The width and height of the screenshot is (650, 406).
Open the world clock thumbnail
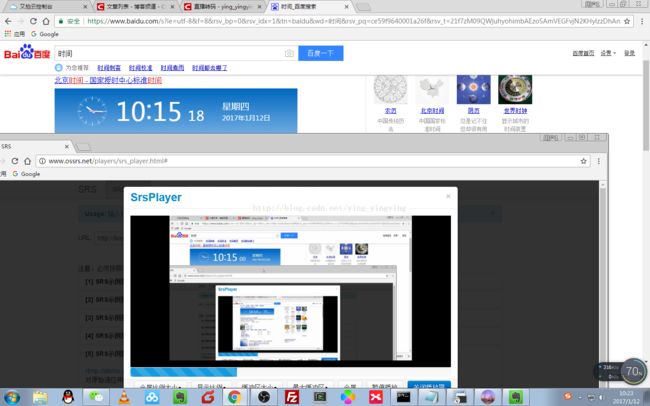tap(515, 89)
